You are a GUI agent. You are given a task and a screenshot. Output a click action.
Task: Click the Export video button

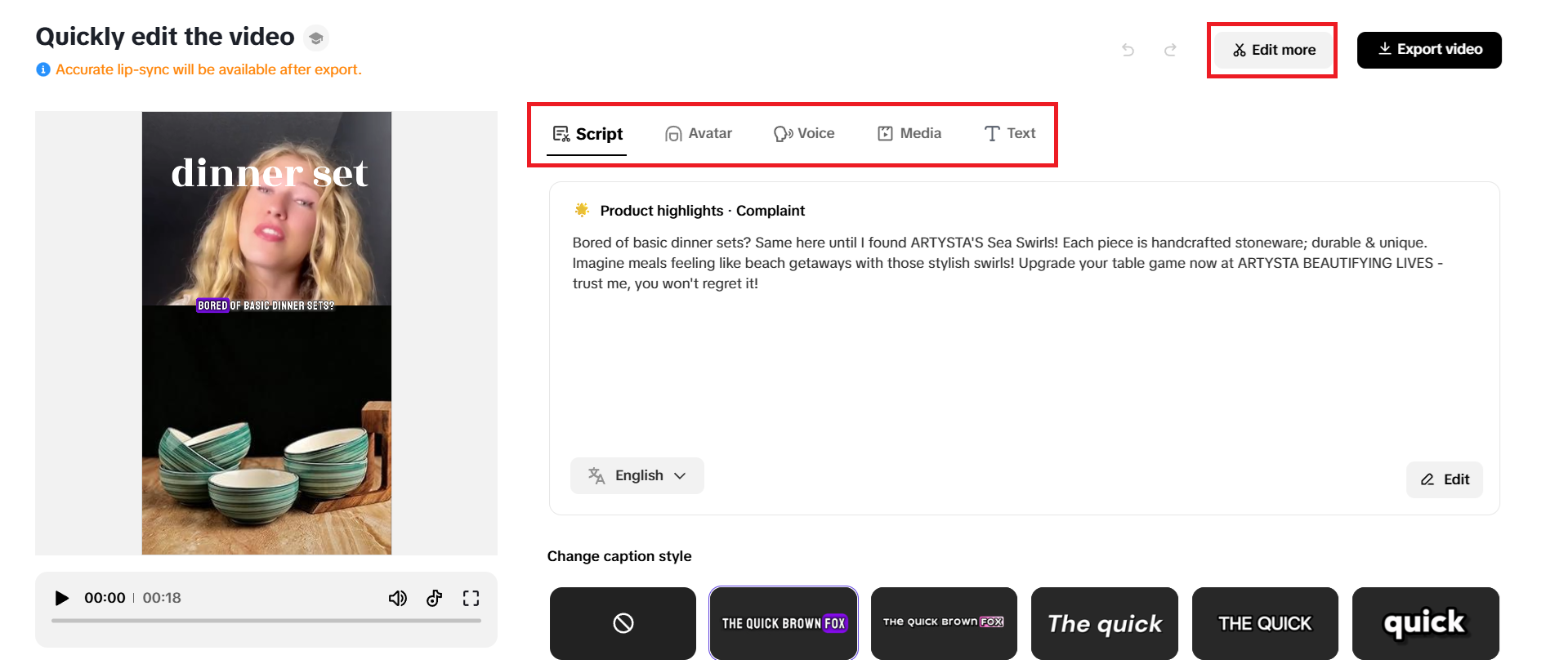[1429, 50]
